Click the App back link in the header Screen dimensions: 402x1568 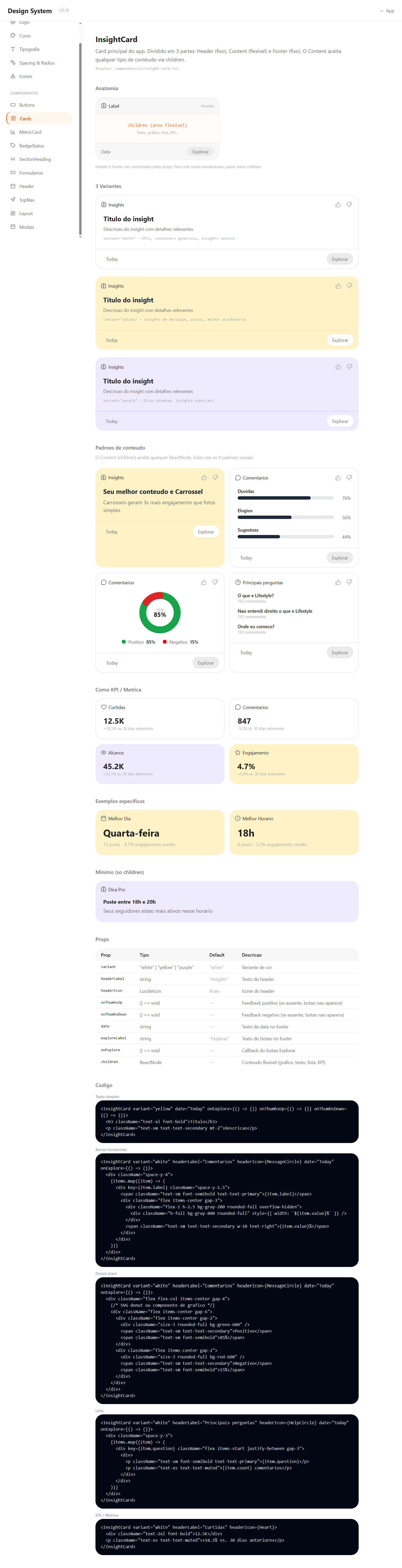tap(387, 11)
